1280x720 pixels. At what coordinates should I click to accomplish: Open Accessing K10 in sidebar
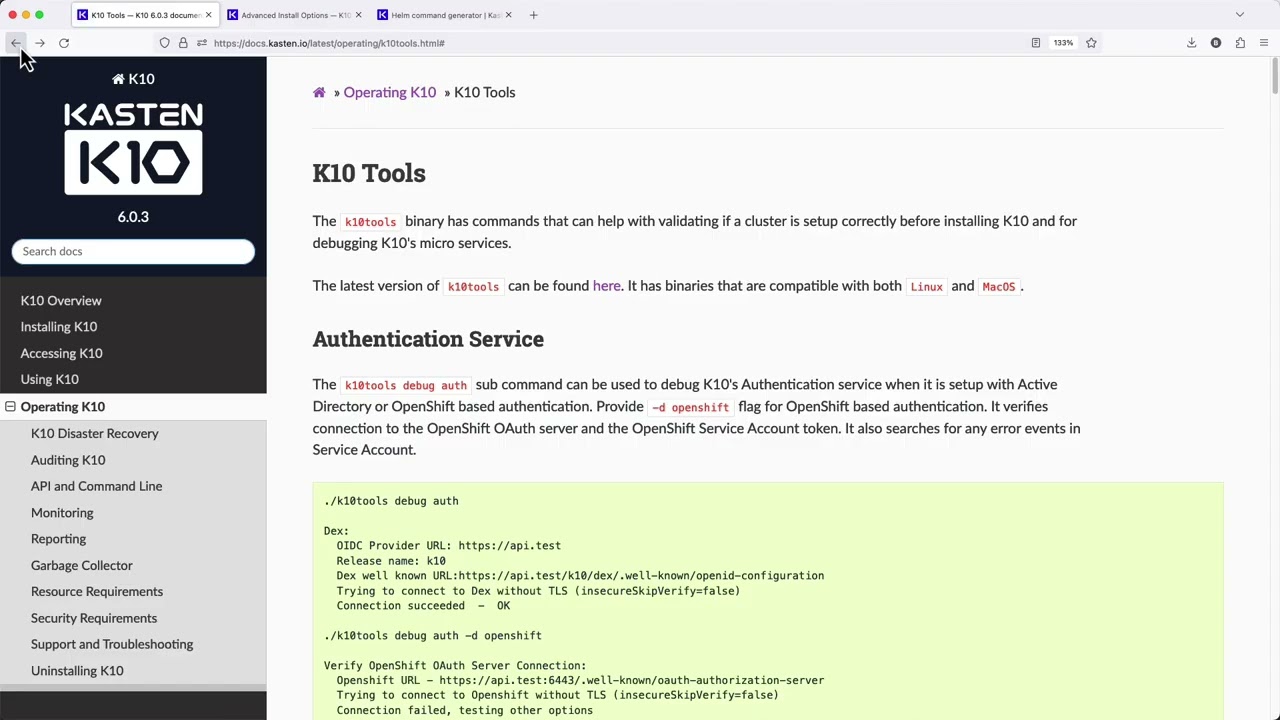[x=61, y=353]
